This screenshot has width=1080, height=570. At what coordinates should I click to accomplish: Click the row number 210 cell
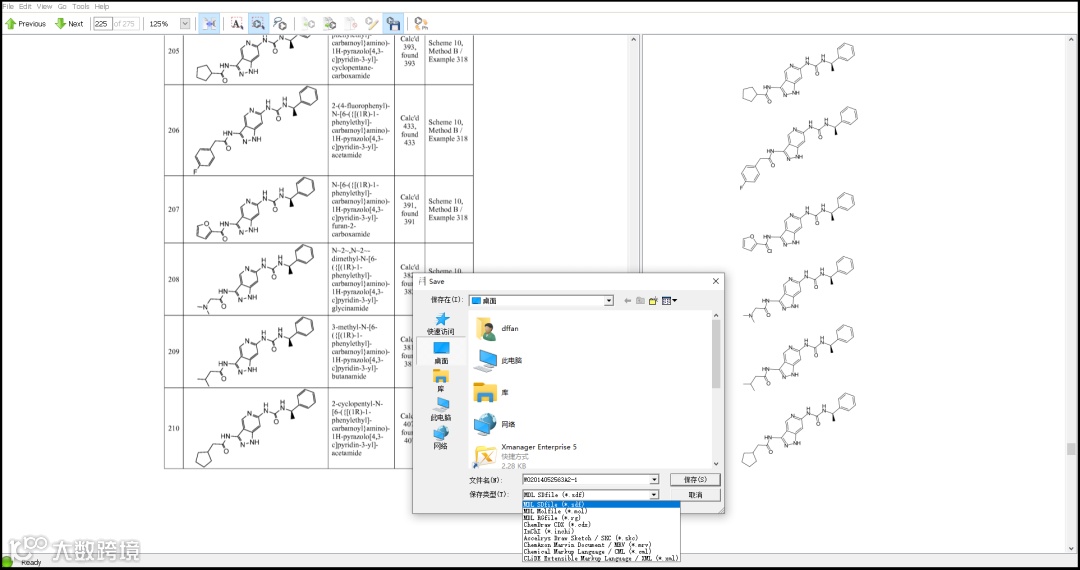[x=174, y=428]
